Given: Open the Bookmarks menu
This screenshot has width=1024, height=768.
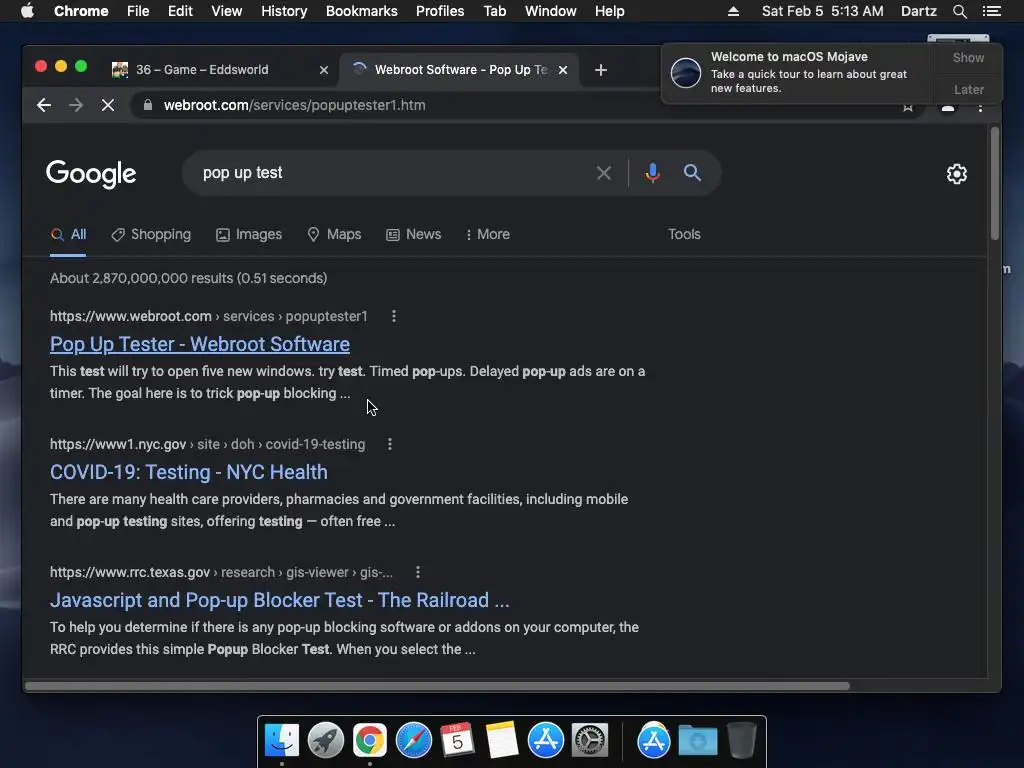Looking at the screenshot, I should (x=362, y=11).
